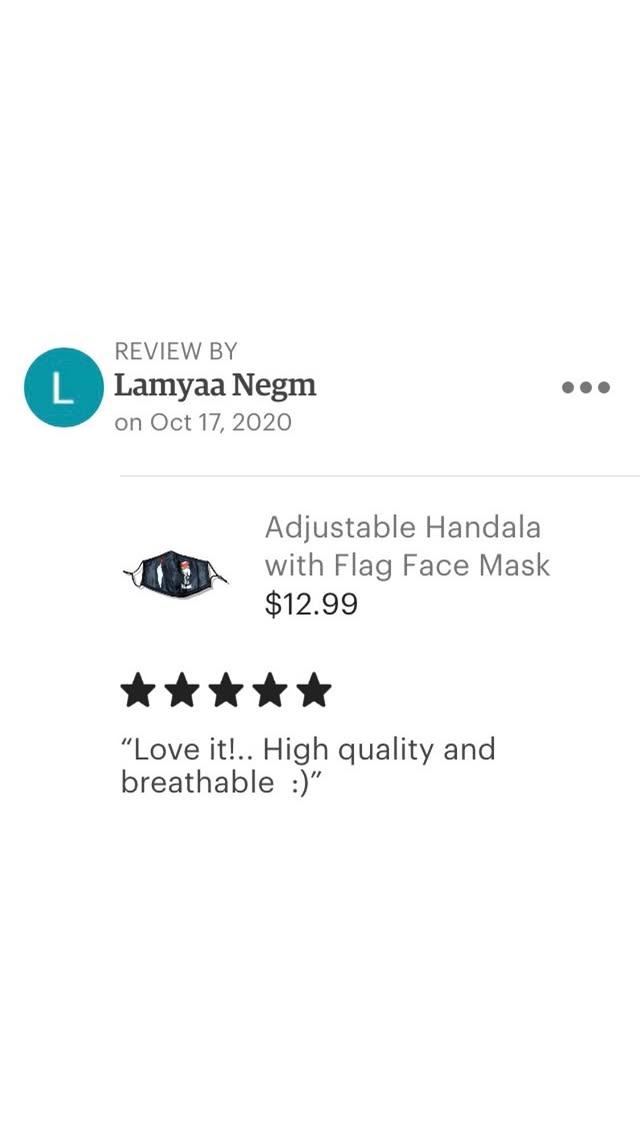The width and height of the screenshot is (640, 1138).
Task: Click the second rating star
Action: [182, 690]
